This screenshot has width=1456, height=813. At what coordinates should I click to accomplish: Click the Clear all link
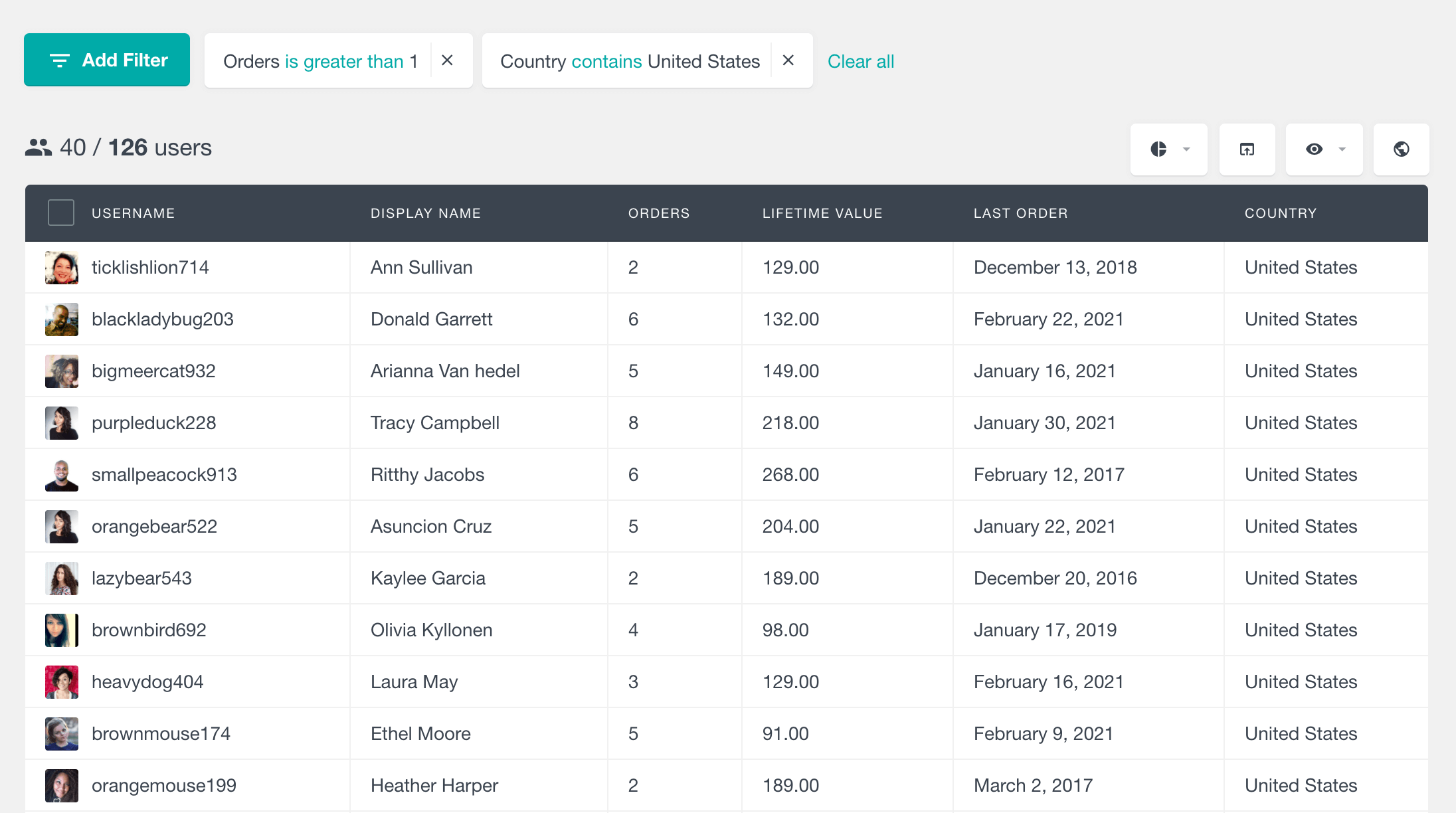point(861,61)
